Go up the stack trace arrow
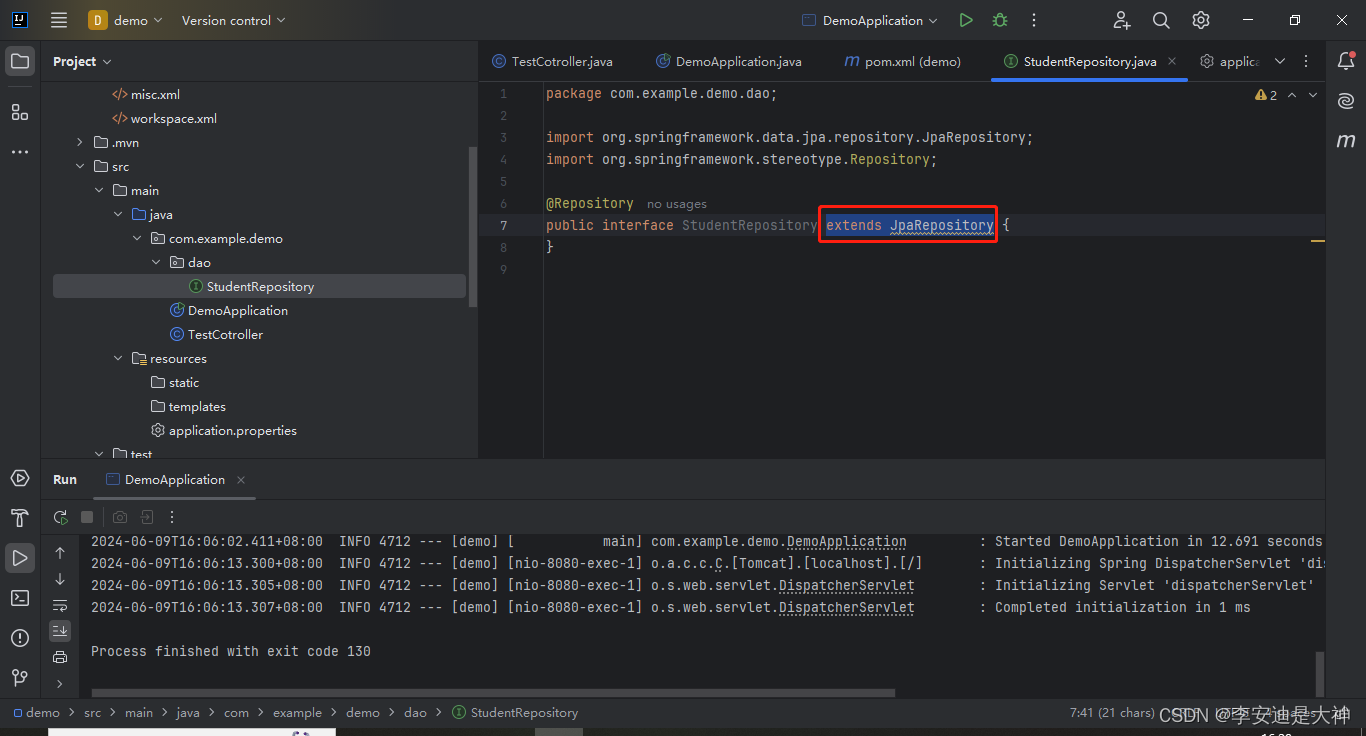 click(60, 553)
